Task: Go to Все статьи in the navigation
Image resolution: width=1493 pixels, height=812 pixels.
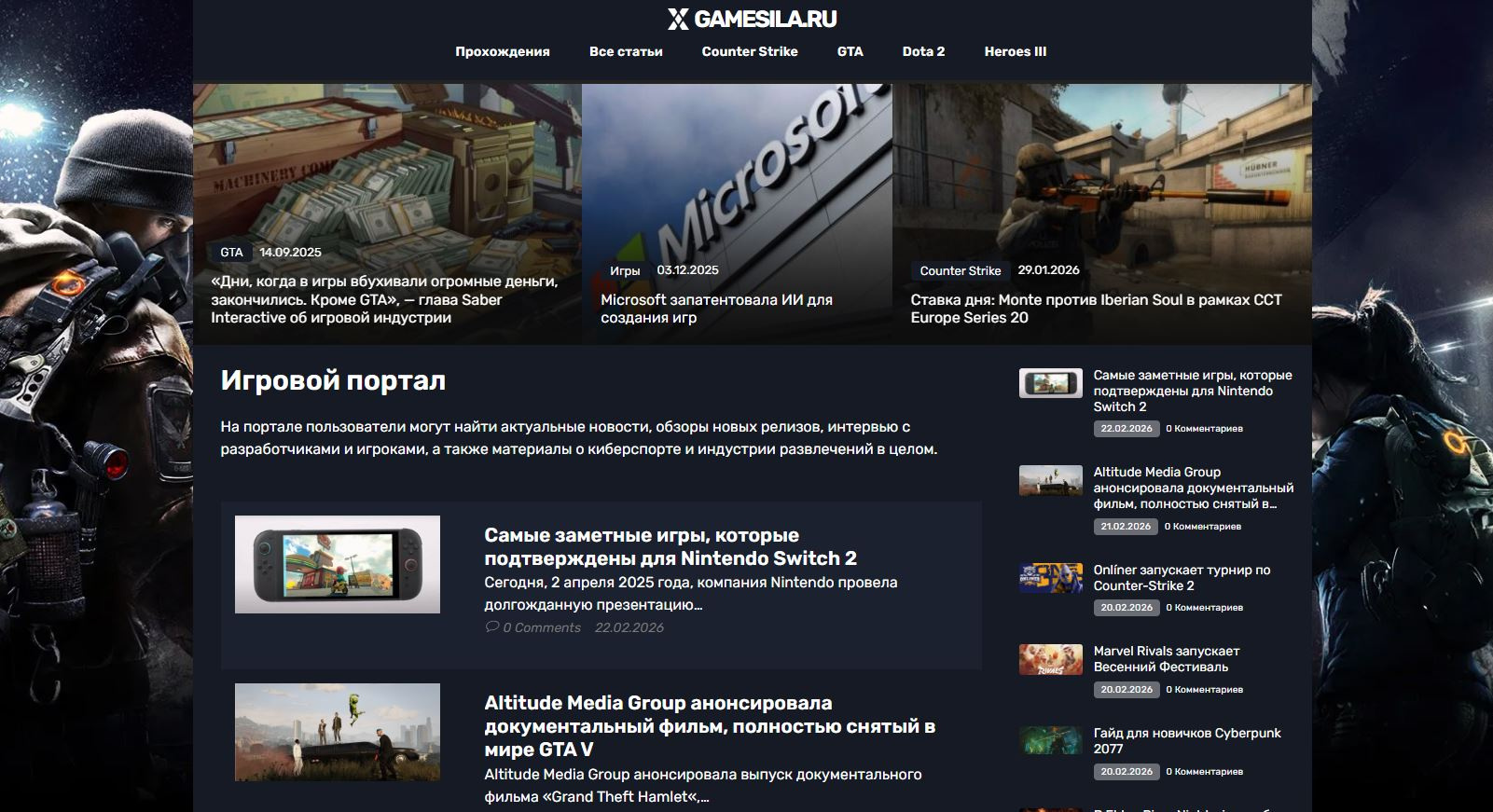Action: coord(626,51)
